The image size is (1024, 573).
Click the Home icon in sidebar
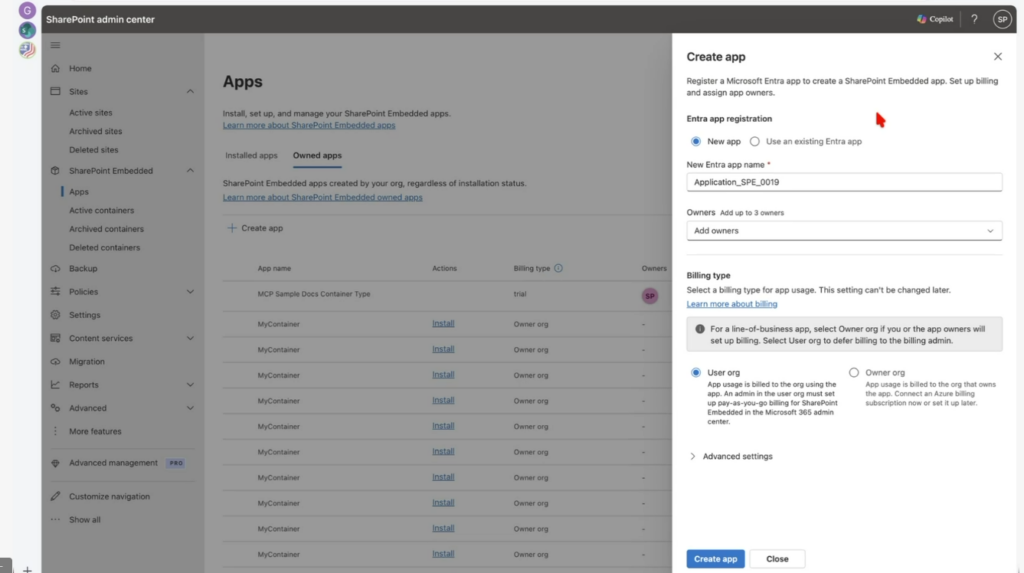56,68
